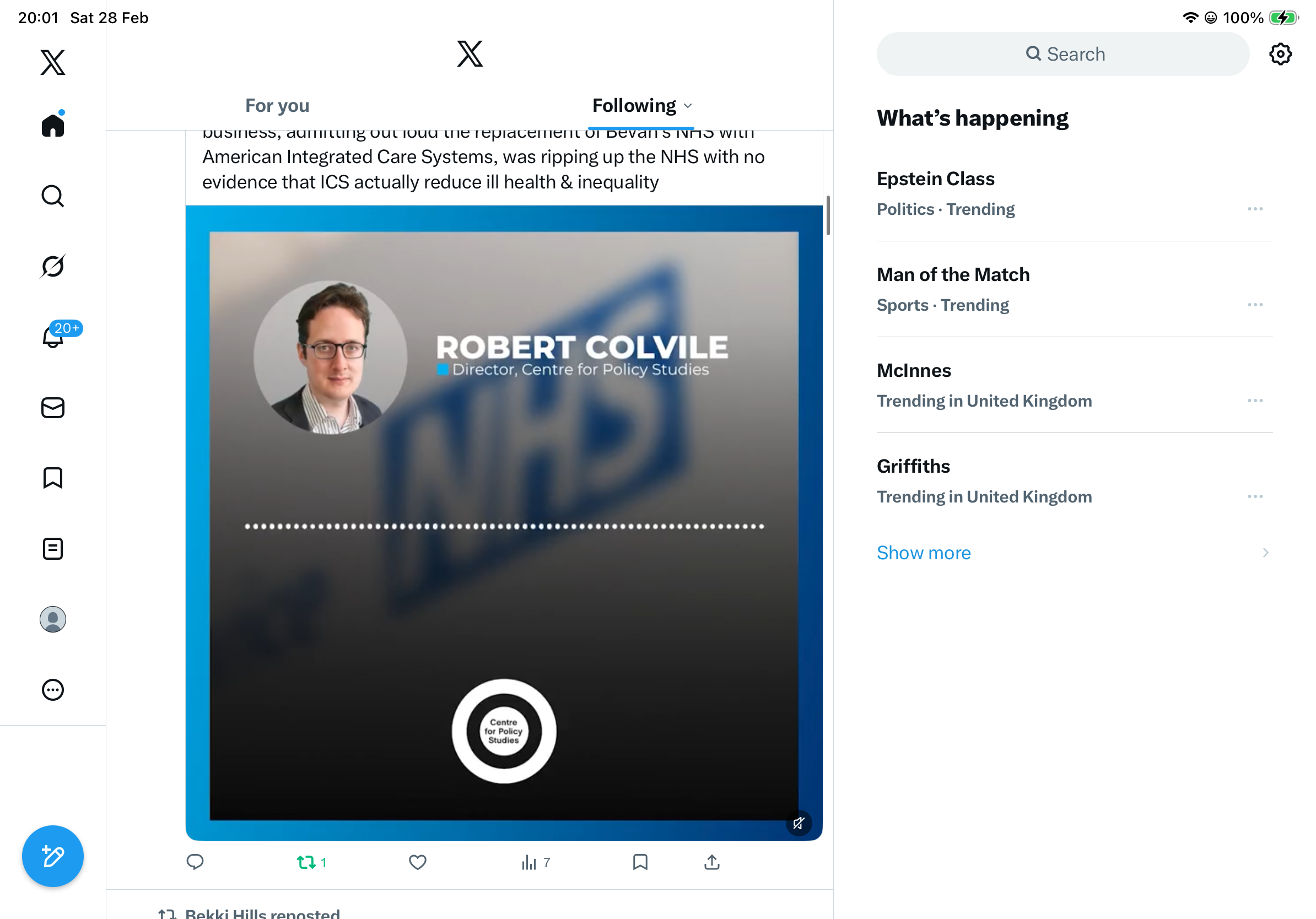
Task: Open the Man of the Match trend
Action: pos(953,275)
